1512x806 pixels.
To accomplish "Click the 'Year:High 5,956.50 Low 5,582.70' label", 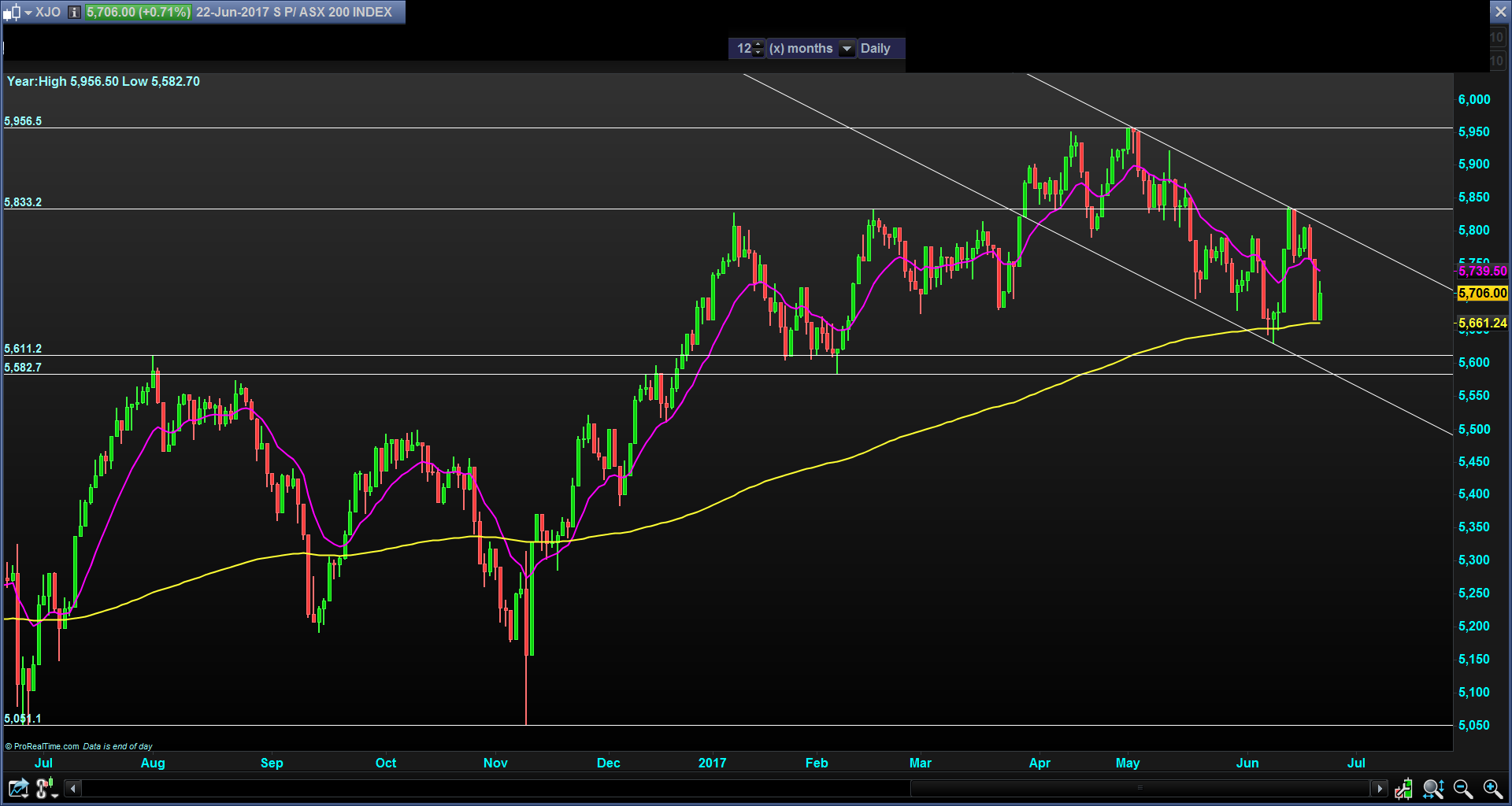I will pyautogui.click(x=103, y=82).
